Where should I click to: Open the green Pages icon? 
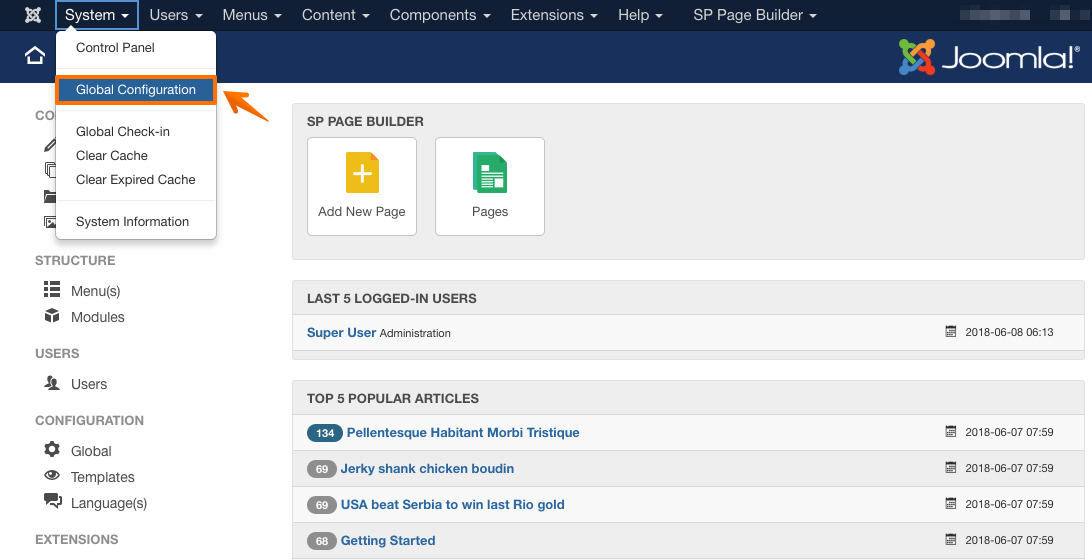[x=490, y=172]
